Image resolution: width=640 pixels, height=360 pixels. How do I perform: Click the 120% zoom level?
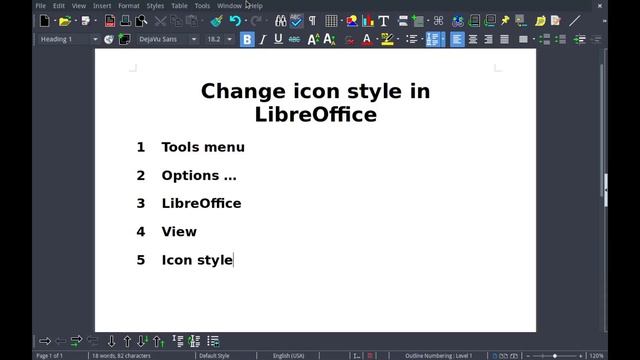click(x=596, y=356)
